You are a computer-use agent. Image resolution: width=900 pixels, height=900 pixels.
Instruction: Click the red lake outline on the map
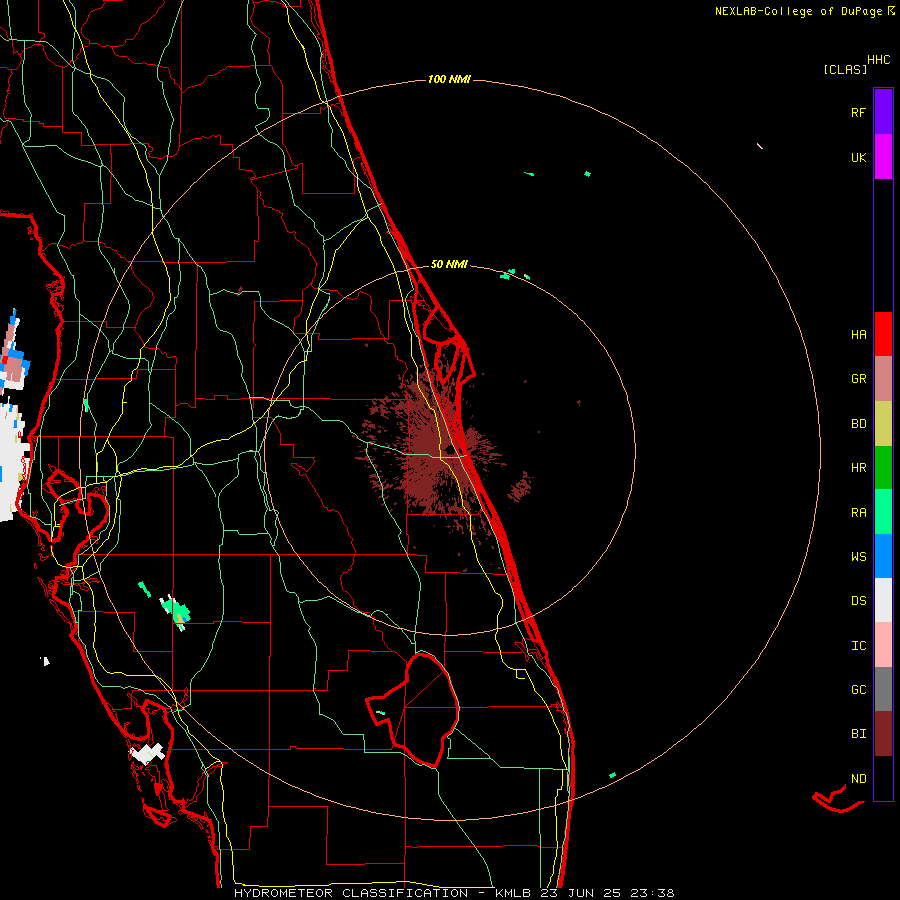[413, 709]
